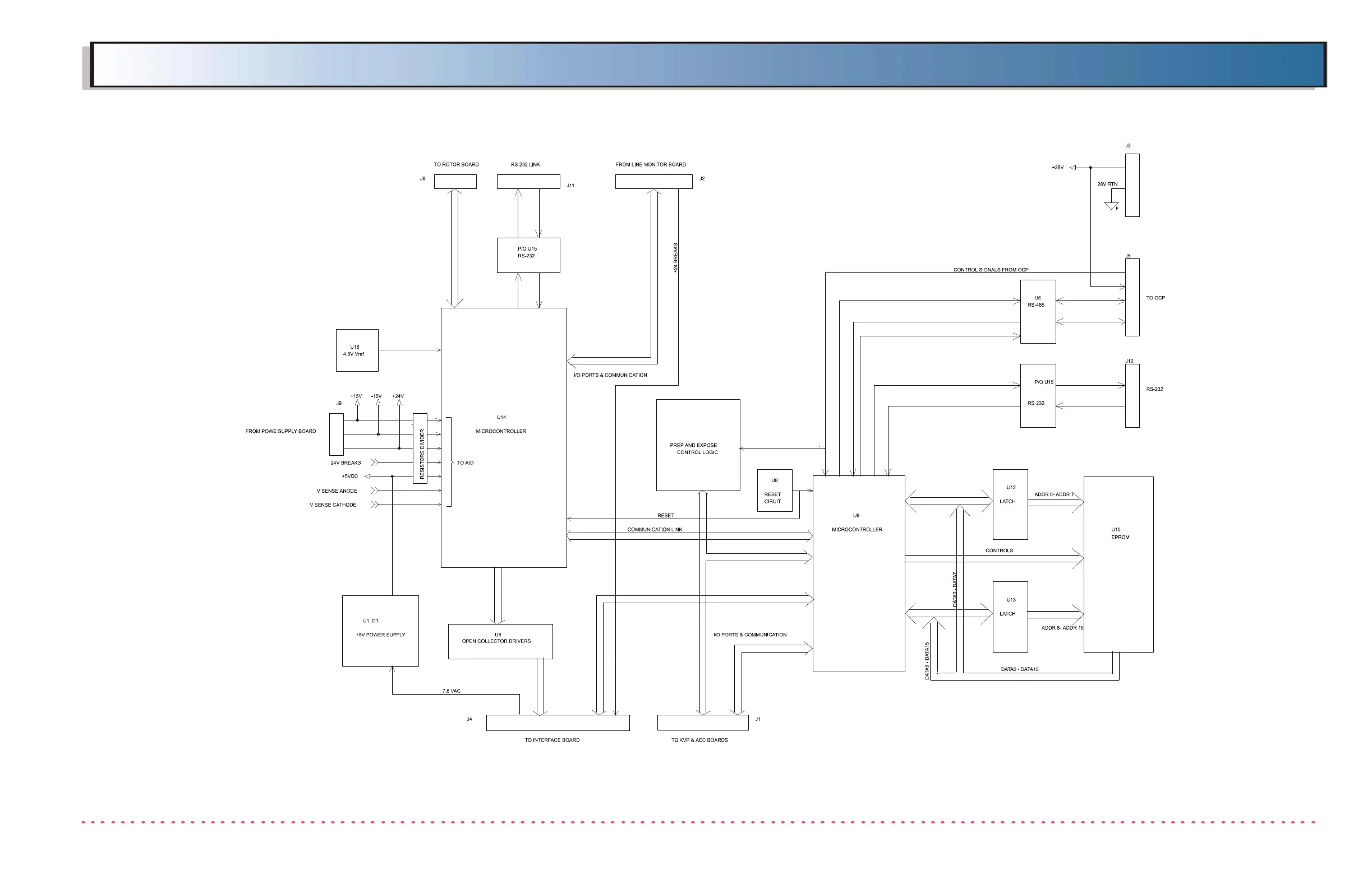Select the U8 Reset Circuit block
Screen dimensions: 1372x888
(774, 491)
